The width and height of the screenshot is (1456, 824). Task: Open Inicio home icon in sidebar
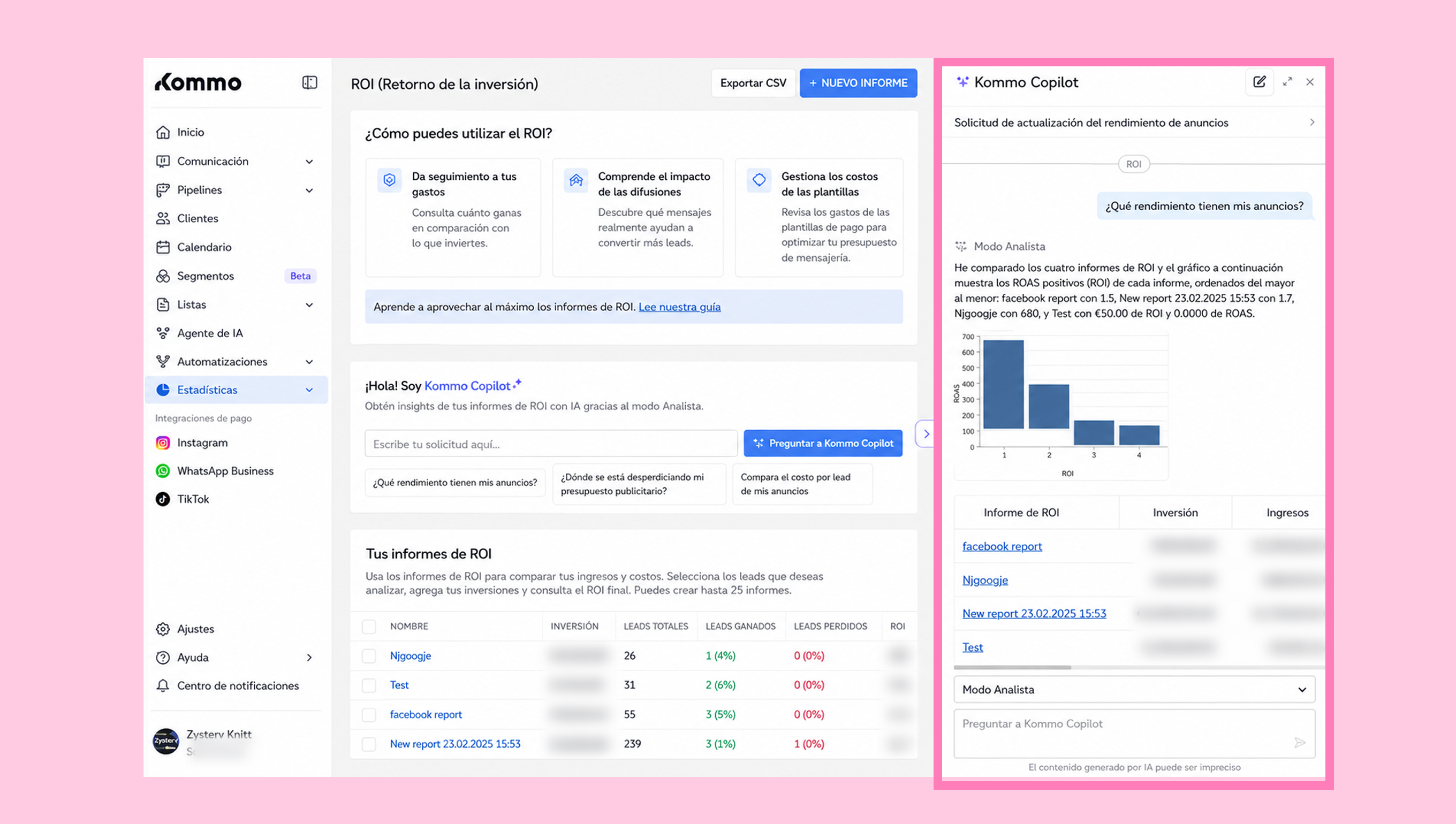click(163, 132)
